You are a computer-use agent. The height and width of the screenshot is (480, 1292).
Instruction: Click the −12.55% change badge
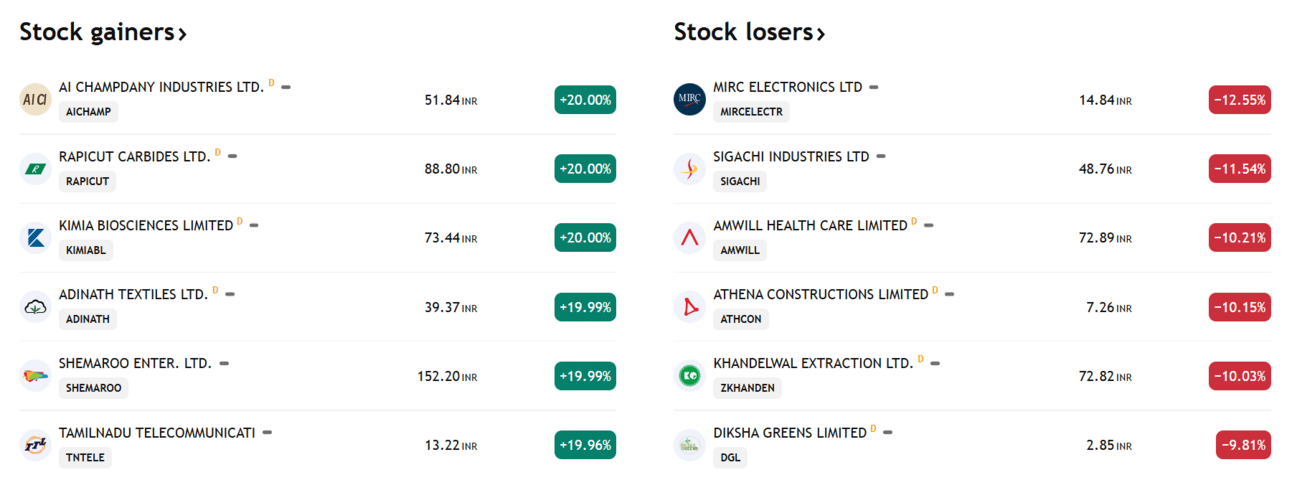(1239, 100)
